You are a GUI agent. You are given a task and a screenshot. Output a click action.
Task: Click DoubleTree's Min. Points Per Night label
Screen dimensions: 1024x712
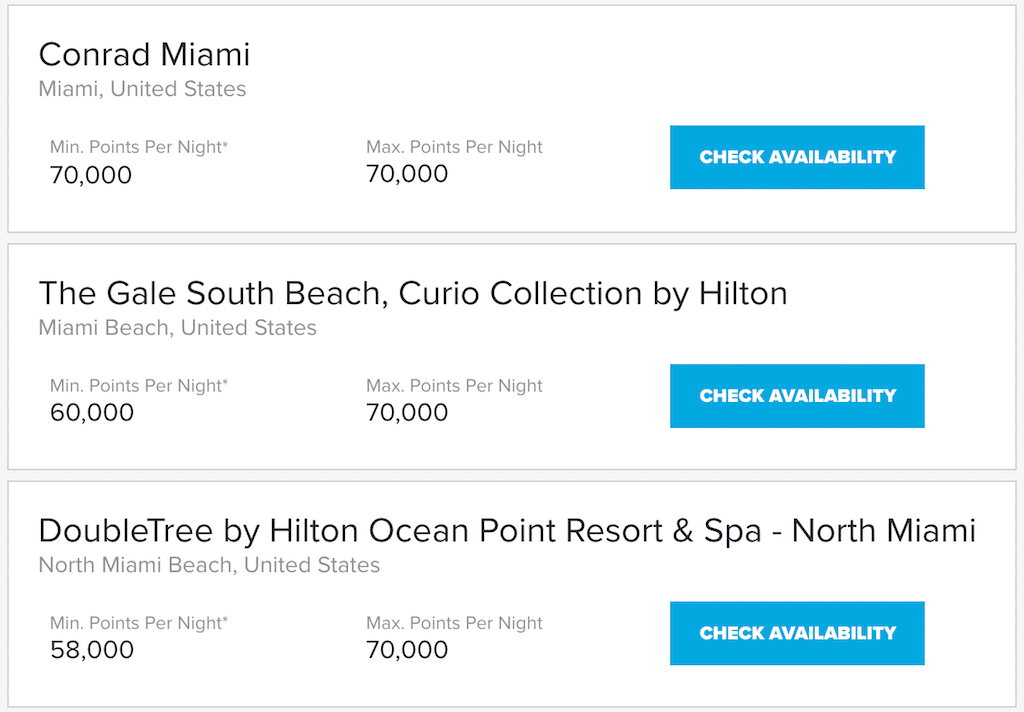pos(139,623)
